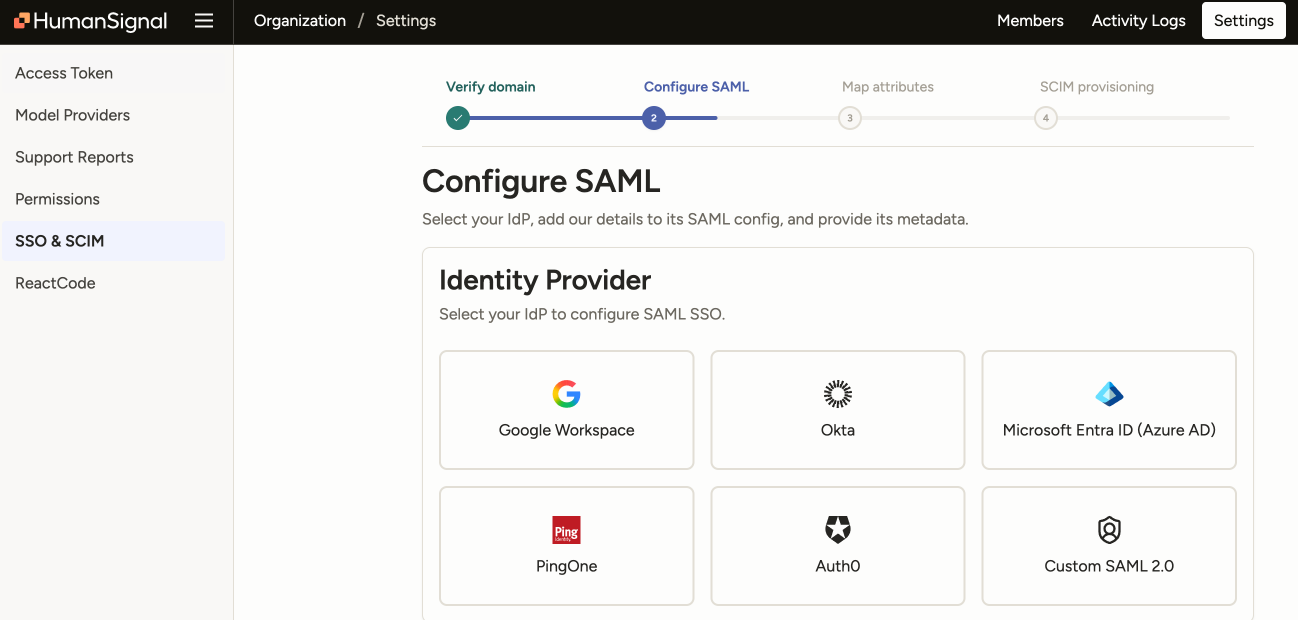Click the Custom SAML 2.0 shield icon
Viewport: 1298px width, 620px height.
point(1109,530)
